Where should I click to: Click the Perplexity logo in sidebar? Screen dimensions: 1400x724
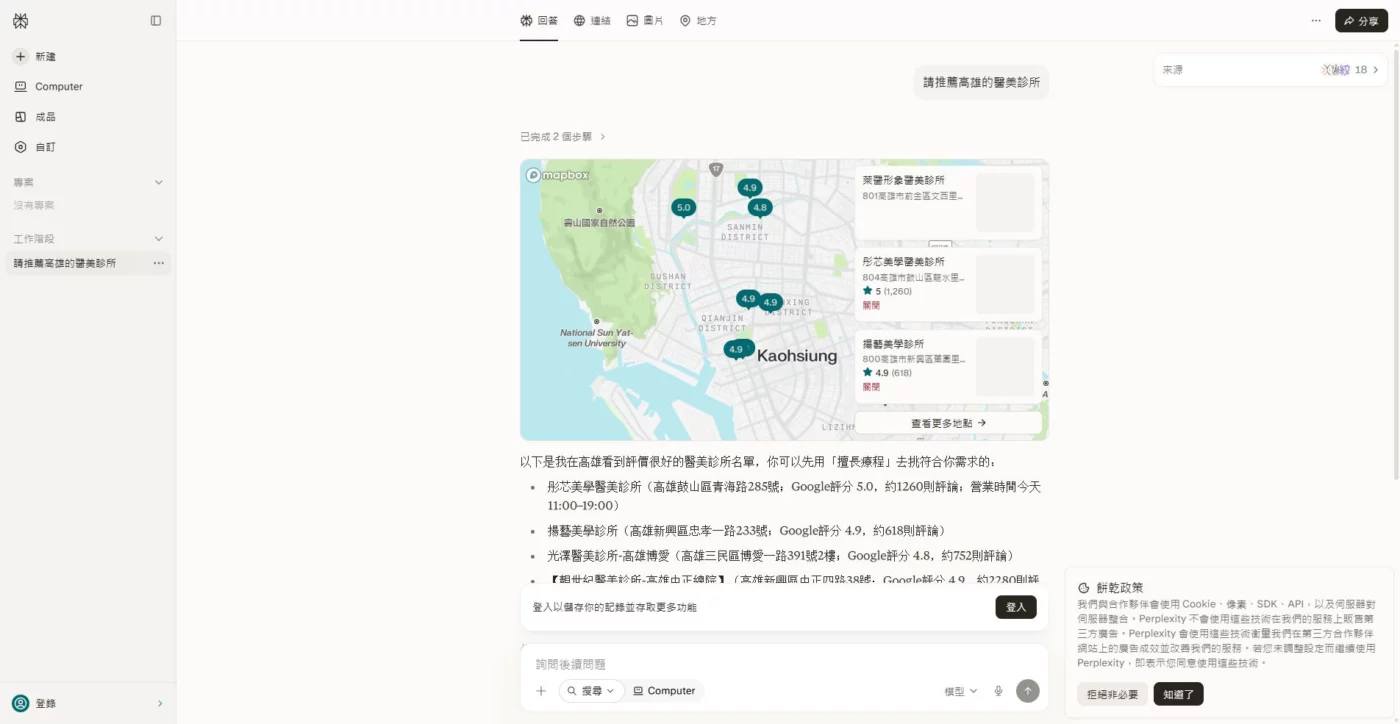(x=20, y=21)
